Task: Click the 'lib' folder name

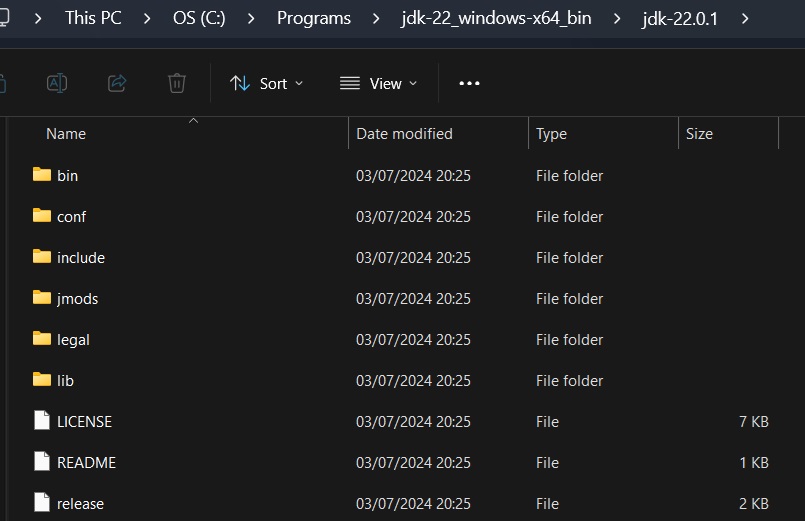Action: point(65,381)
